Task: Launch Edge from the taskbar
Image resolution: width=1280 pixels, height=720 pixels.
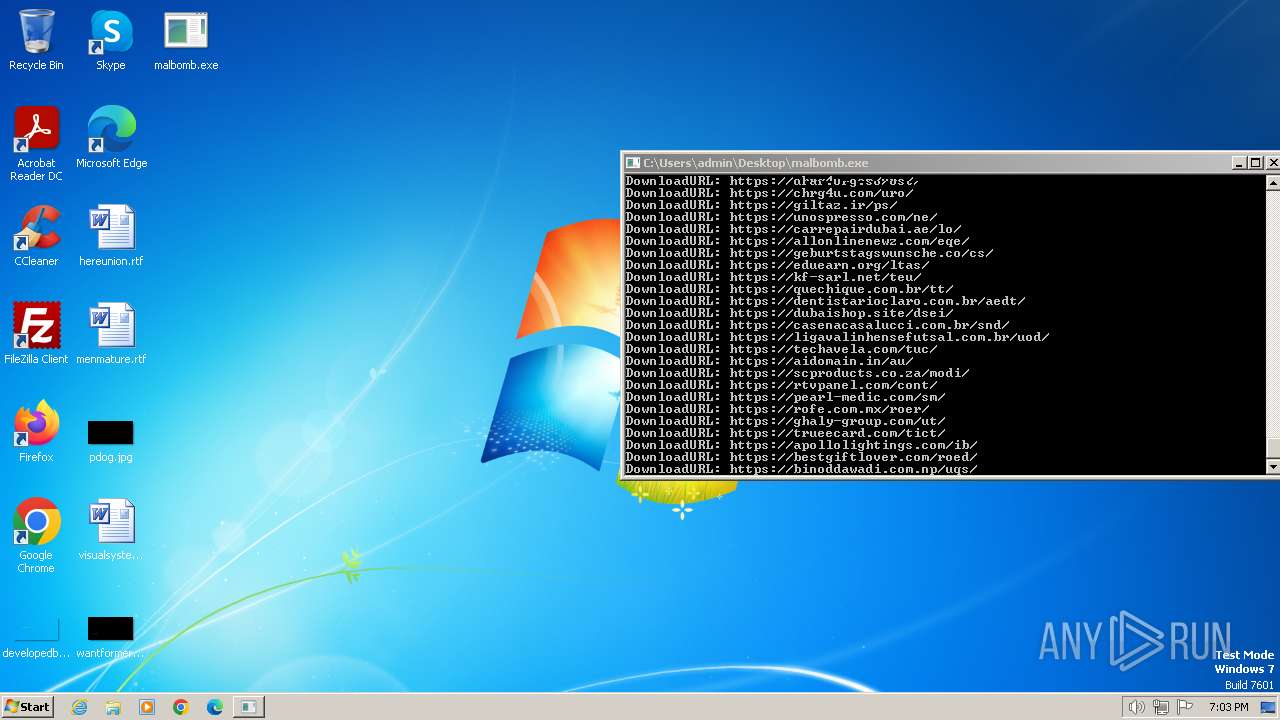Action: click(215, 707)
